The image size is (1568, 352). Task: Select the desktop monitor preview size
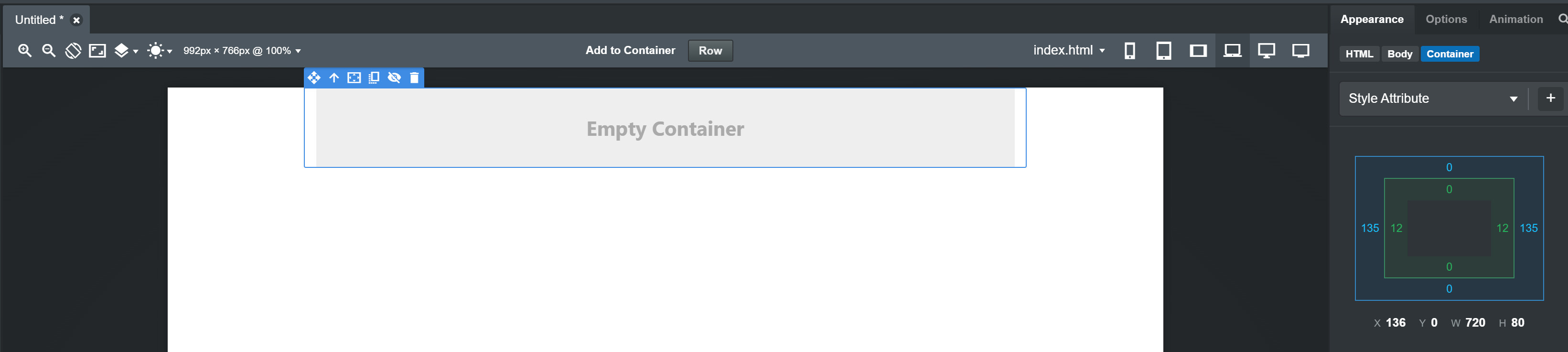[1266, 51]
